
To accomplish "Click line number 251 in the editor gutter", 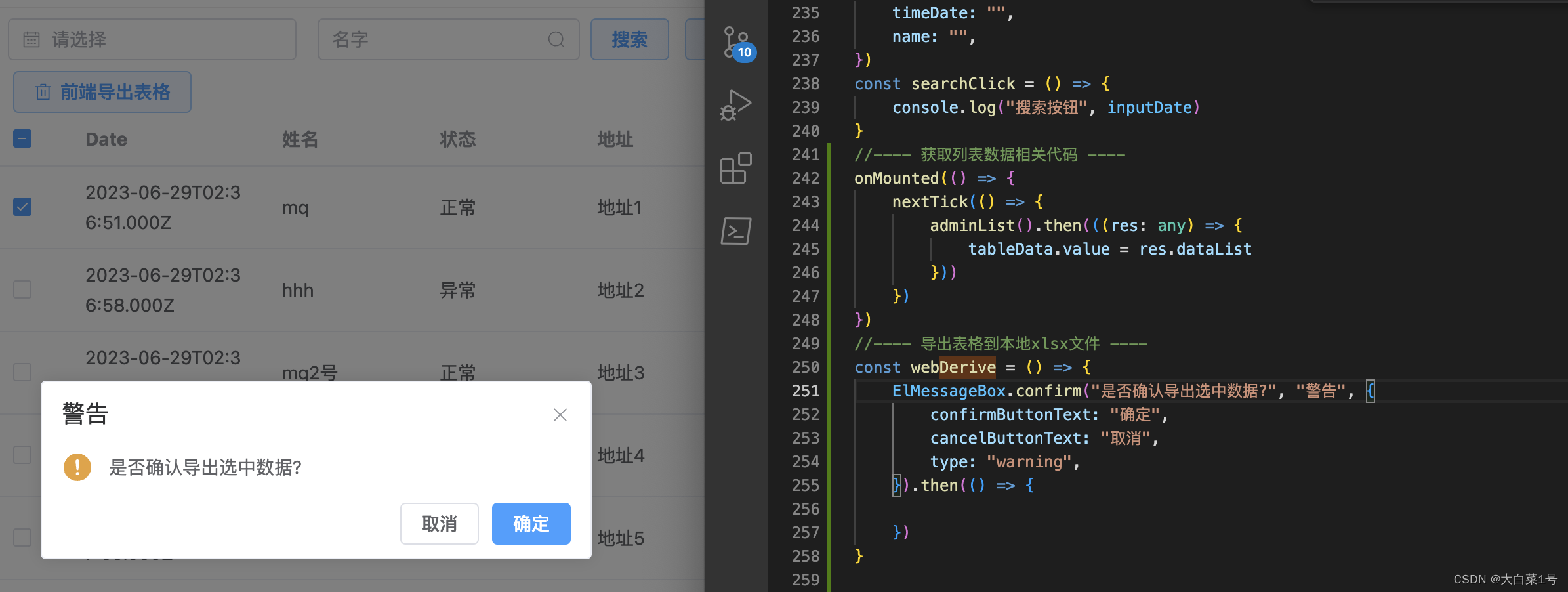I will pyautogui.click(x=806, y=391).
